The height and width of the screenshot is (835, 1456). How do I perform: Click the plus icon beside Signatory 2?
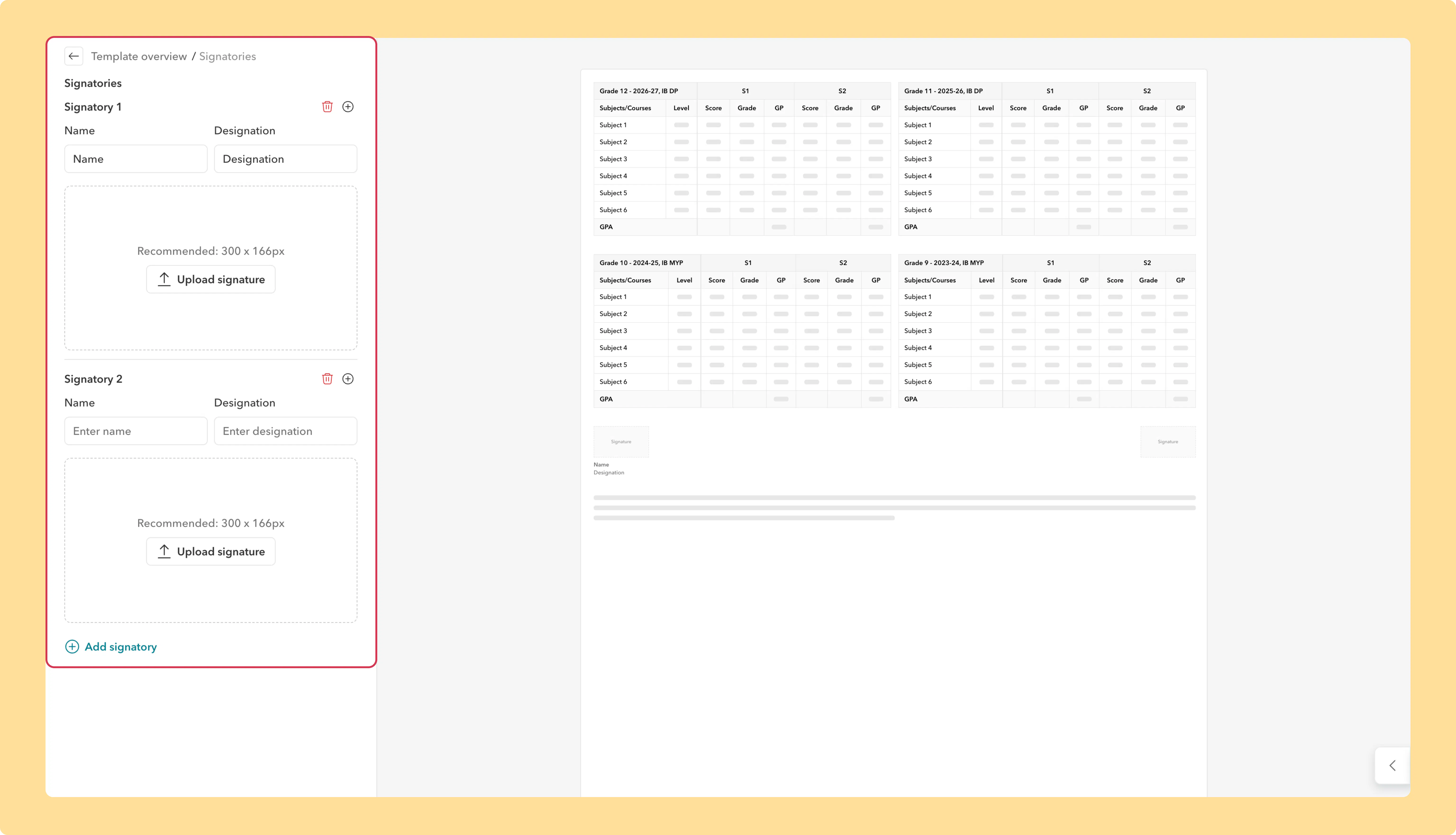tap(348, 378)
